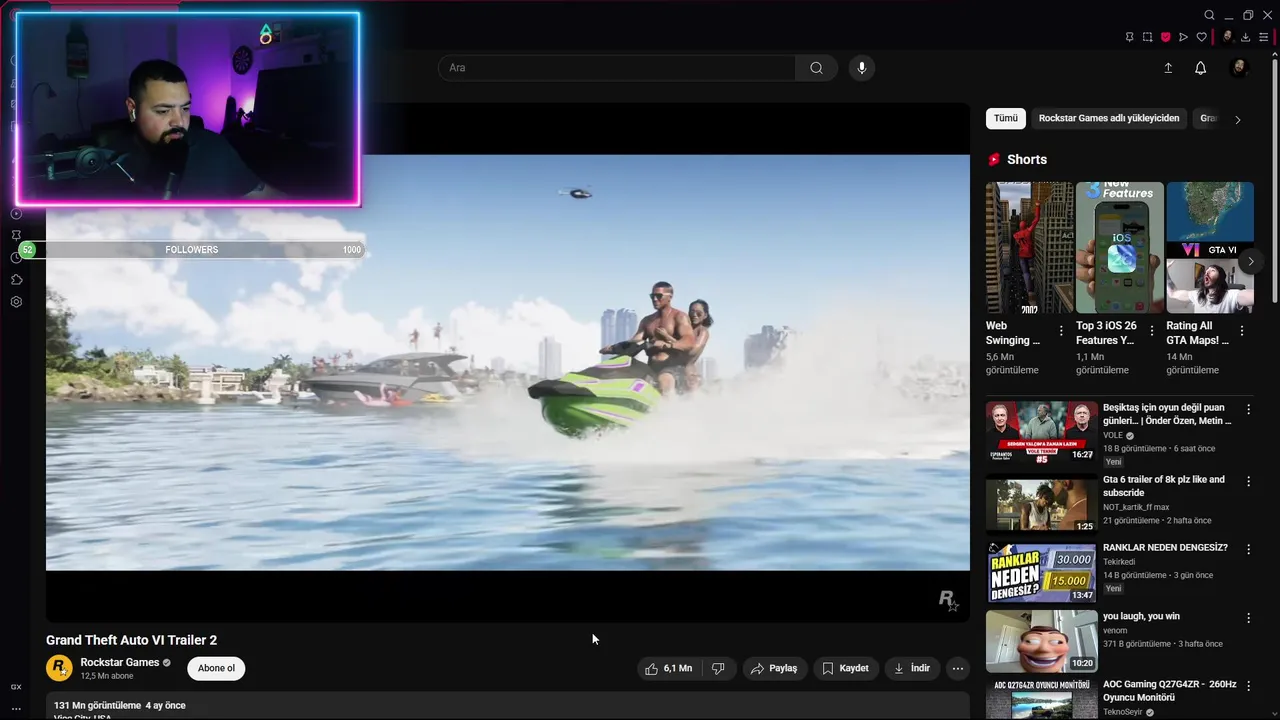
Task: Open options menu for Rating All GTA Maps short
Action: point(1242,331)
